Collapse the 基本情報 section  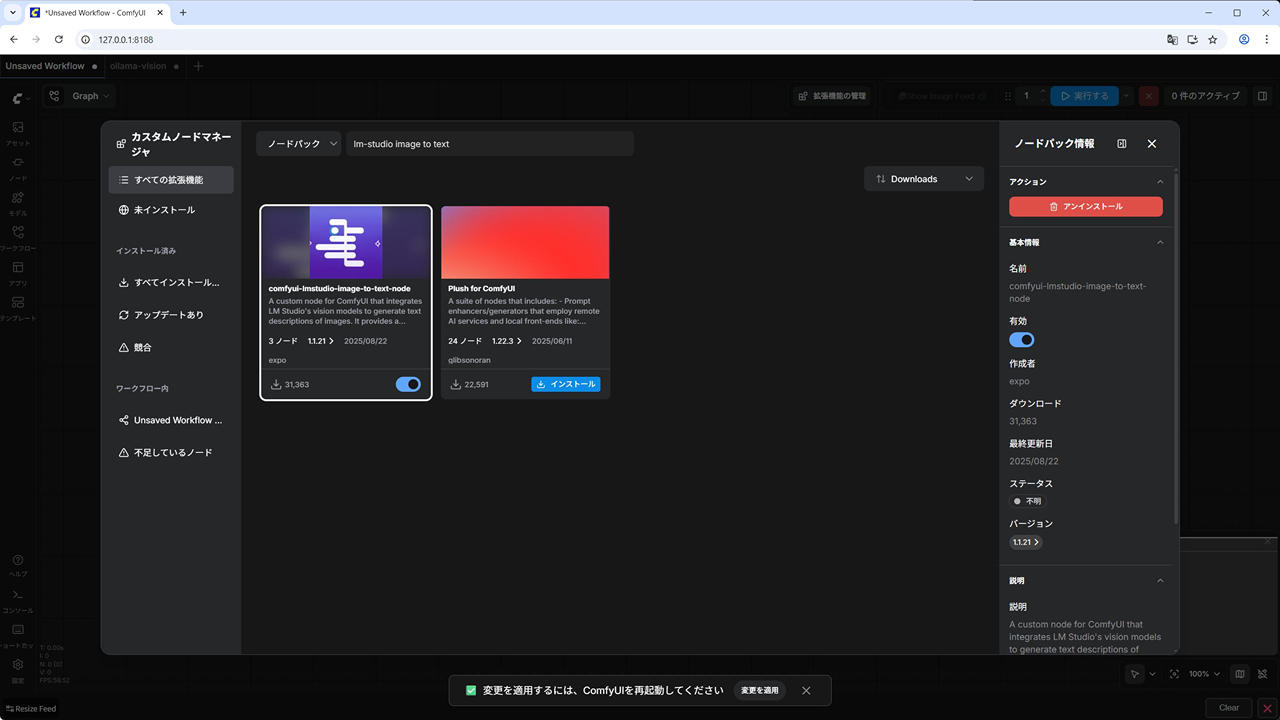(x=1160, y=243)
